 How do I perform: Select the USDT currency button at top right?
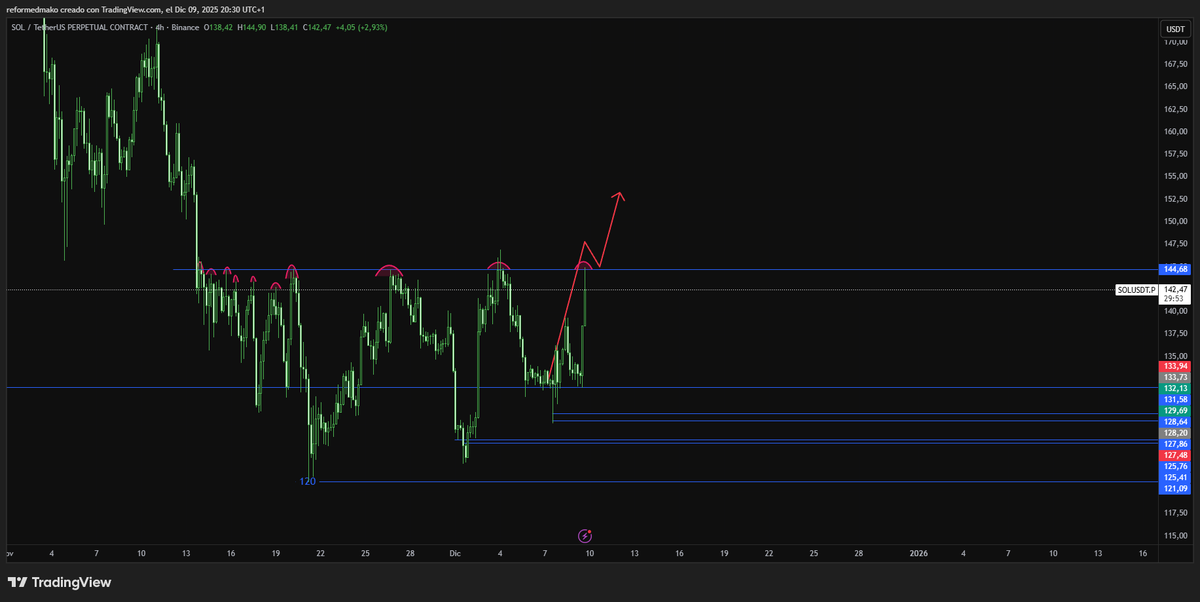pyautogui.click(x=1178, y=29)
